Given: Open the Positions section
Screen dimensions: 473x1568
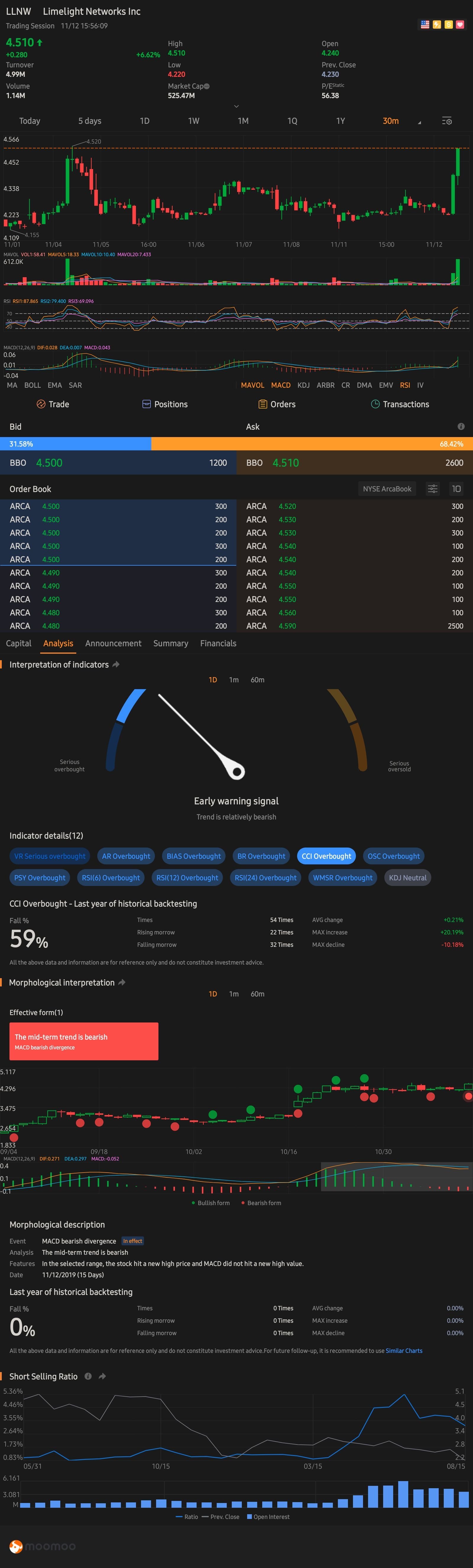Looking at the screenshot, I should coord(164,404).
